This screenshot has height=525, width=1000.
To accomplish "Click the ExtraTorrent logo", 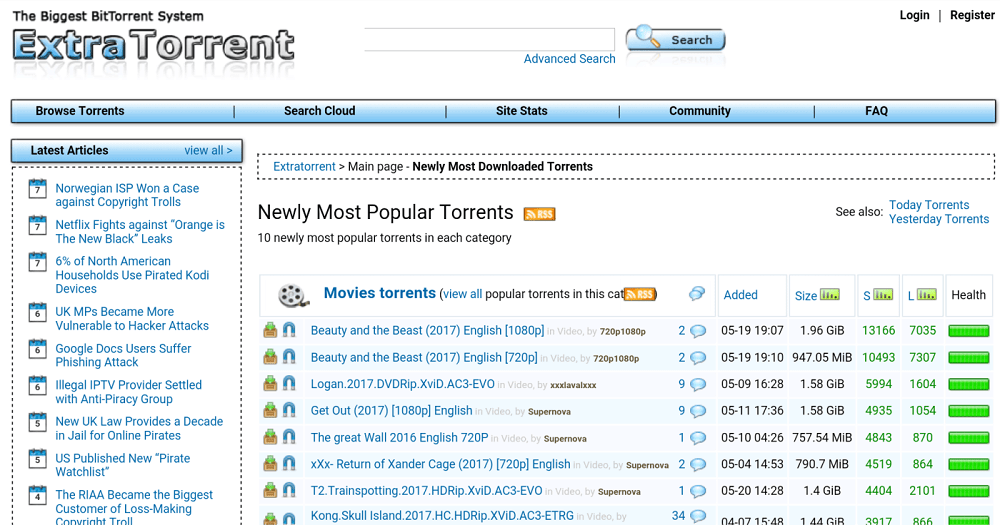I will coord(153,45).
